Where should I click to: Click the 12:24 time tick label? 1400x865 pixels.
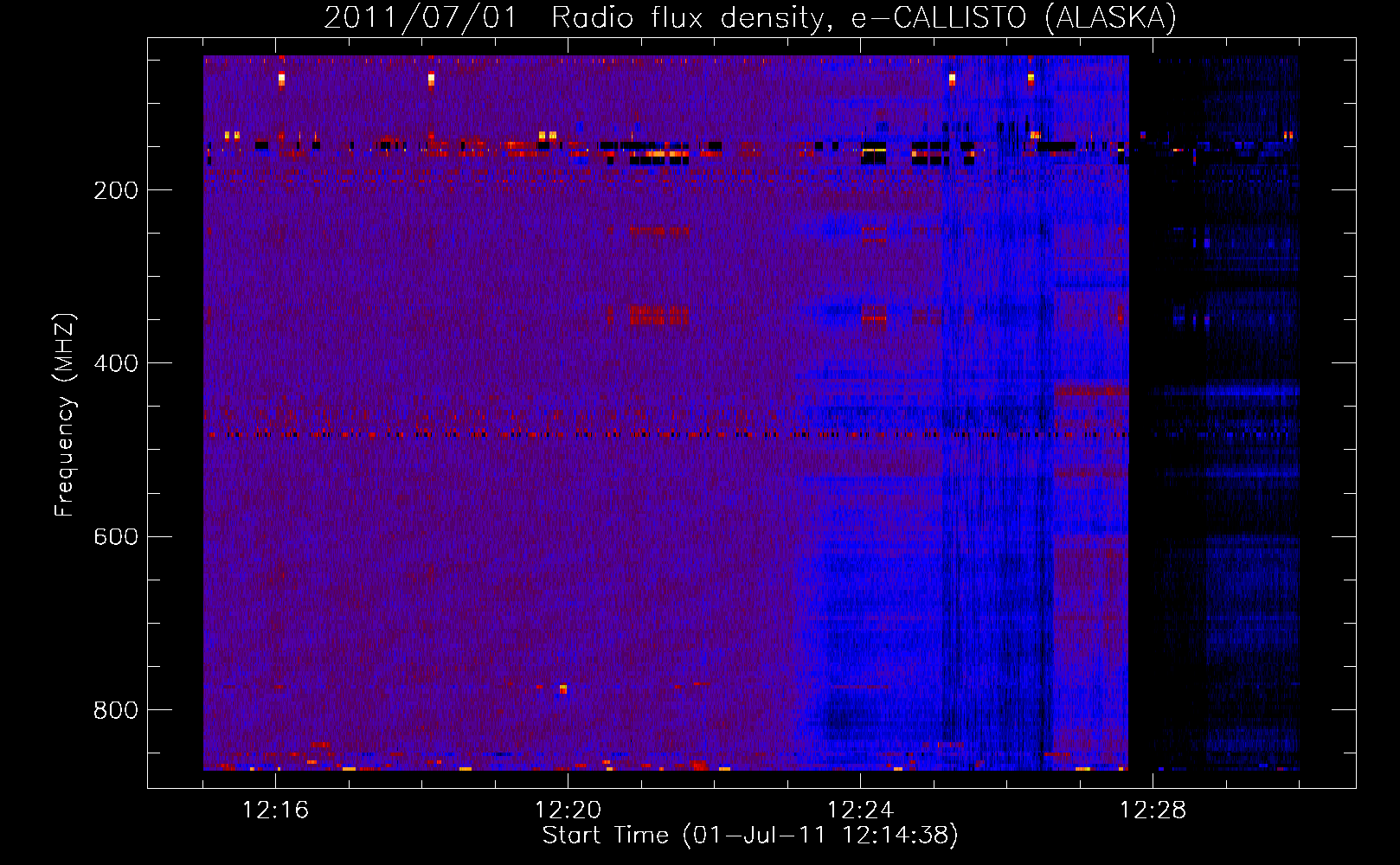point(860,810)
